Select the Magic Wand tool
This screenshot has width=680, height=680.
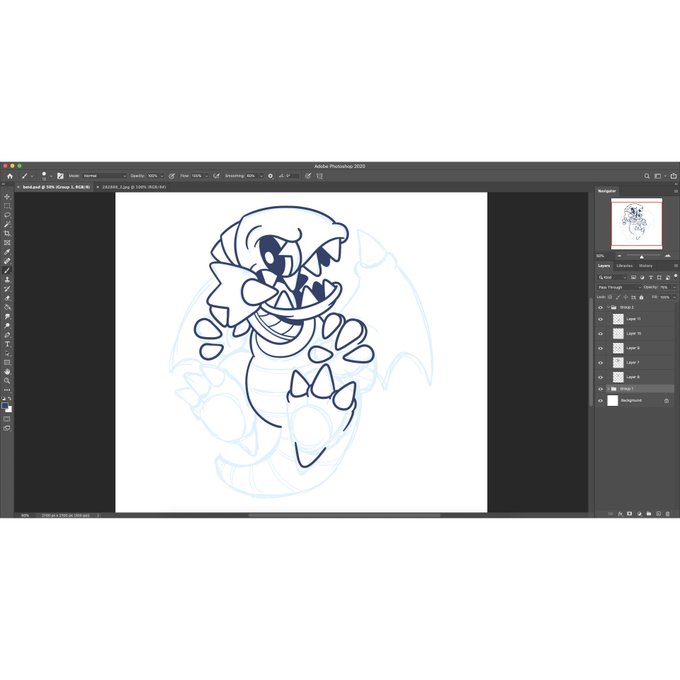[7, 224]
